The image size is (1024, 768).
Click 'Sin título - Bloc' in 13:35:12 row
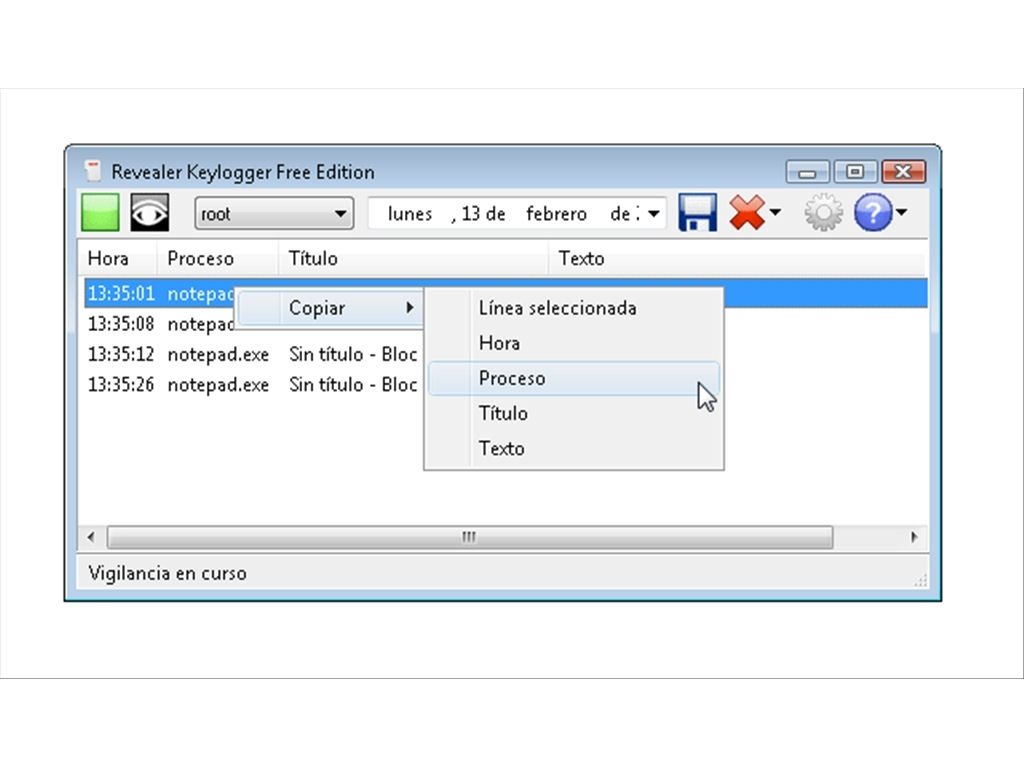353,354
